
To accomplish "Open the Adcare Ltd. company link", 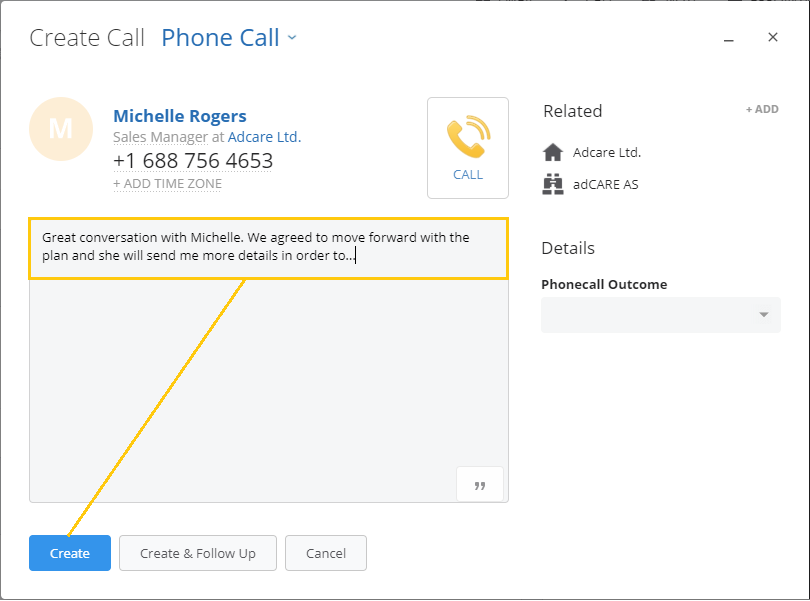I will tap(264, 137).
